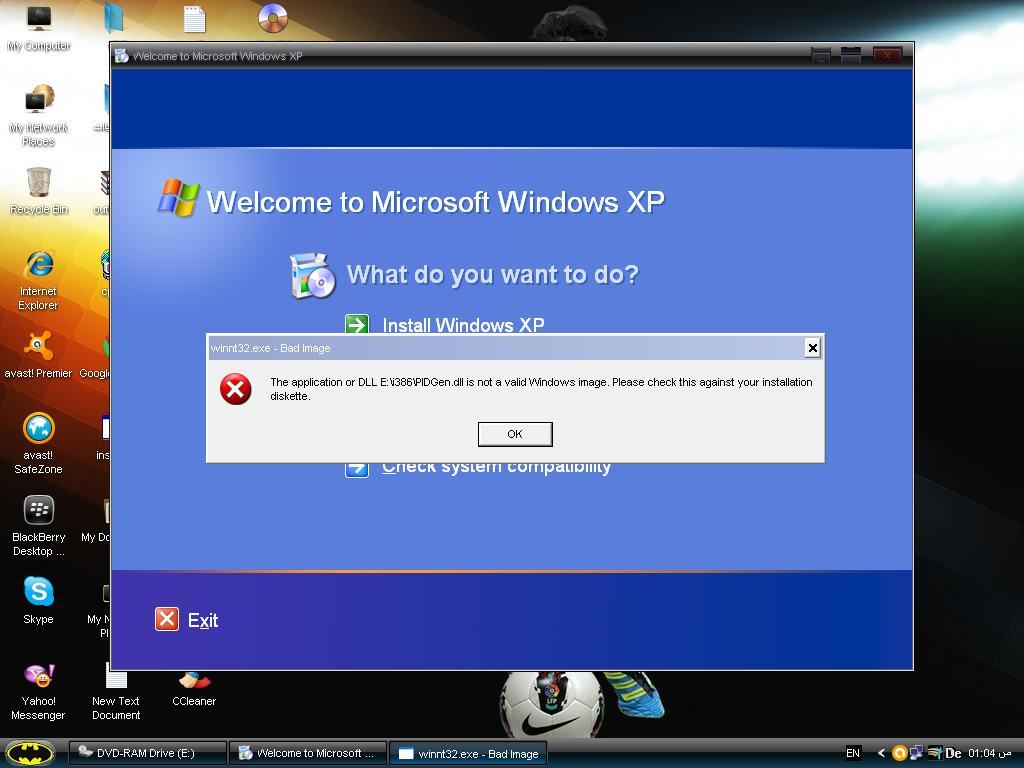Screen dimensions: 1024x768
Task: Close the winnt32.exe Bad Image dialog
Action: point(812,348)
